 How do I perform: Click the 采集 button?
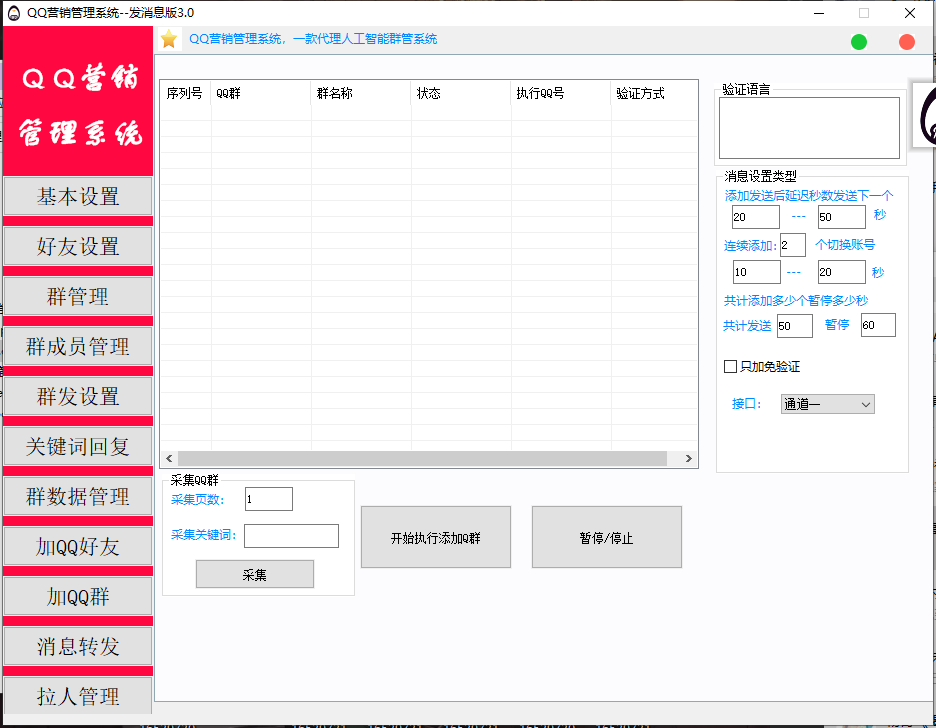(255, 574)
